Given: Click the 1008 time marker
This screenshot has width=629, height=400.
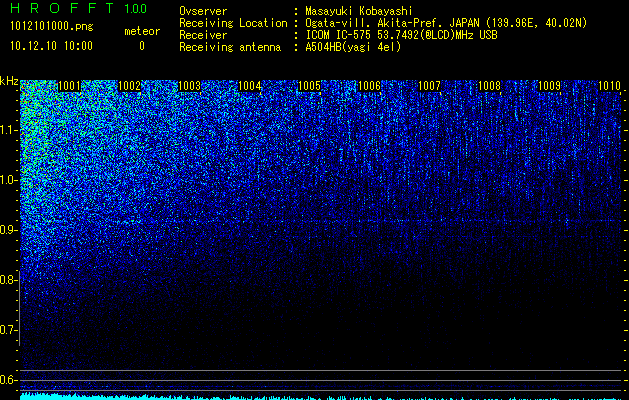Looking at the screenshot, I should pyautogui.click(x=489, y=86).
